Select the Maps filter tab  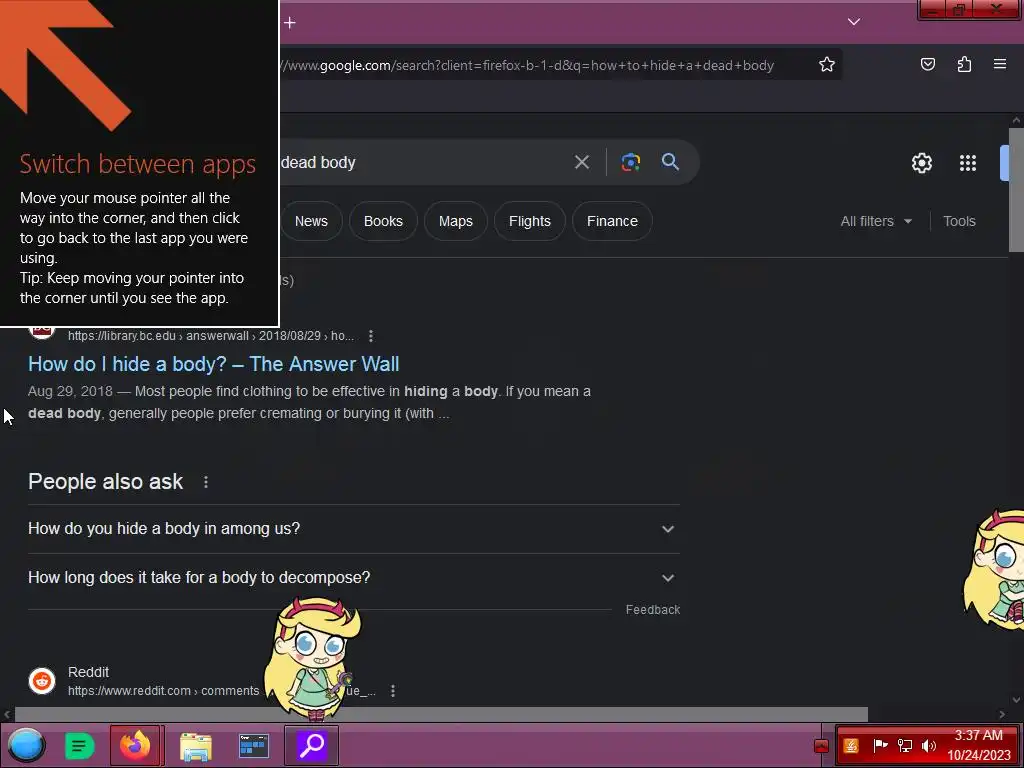[x=456, y=221]
